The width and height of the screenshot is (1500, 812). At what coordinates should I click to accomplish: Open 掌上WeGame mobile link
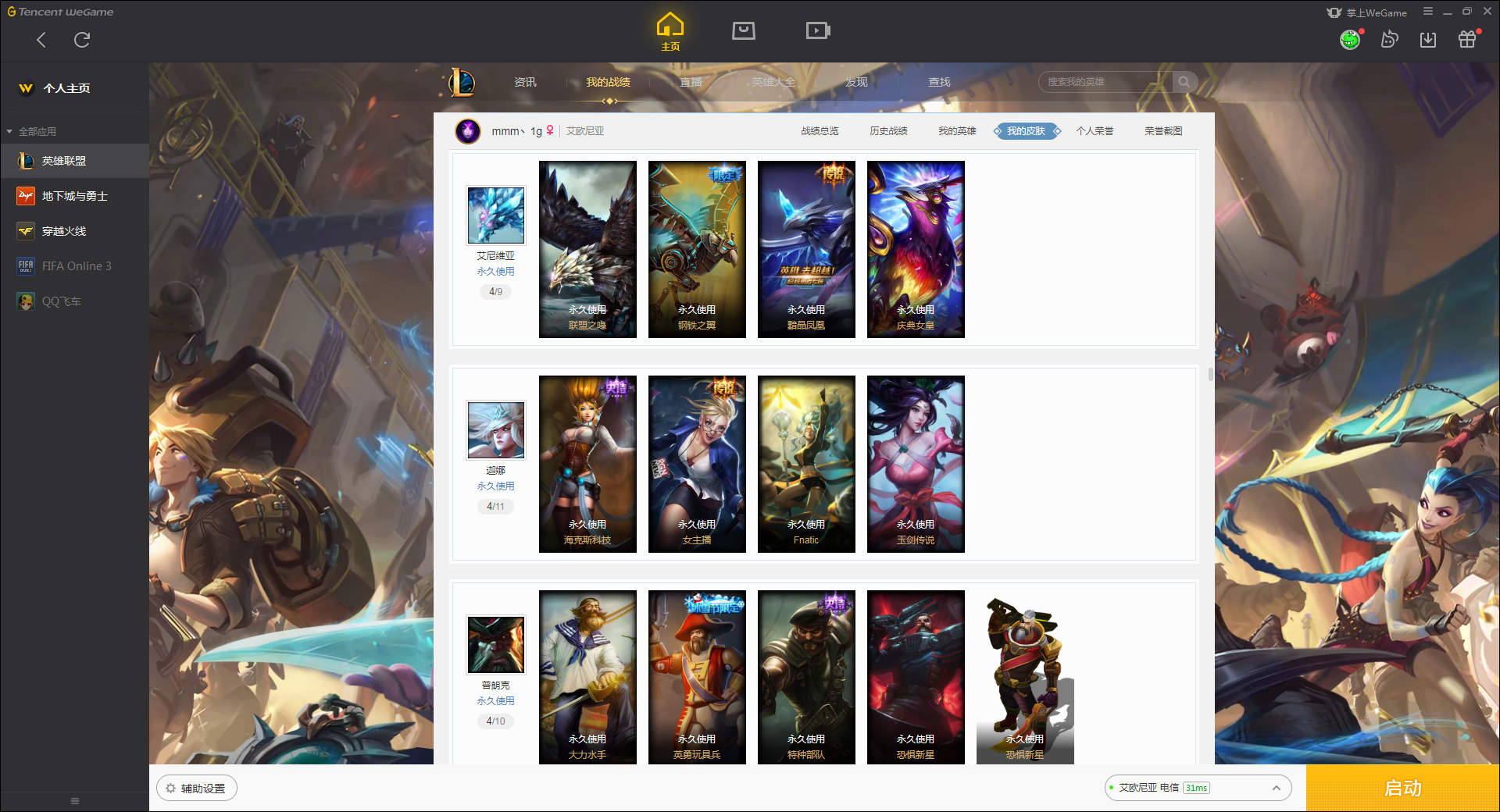1367,12
